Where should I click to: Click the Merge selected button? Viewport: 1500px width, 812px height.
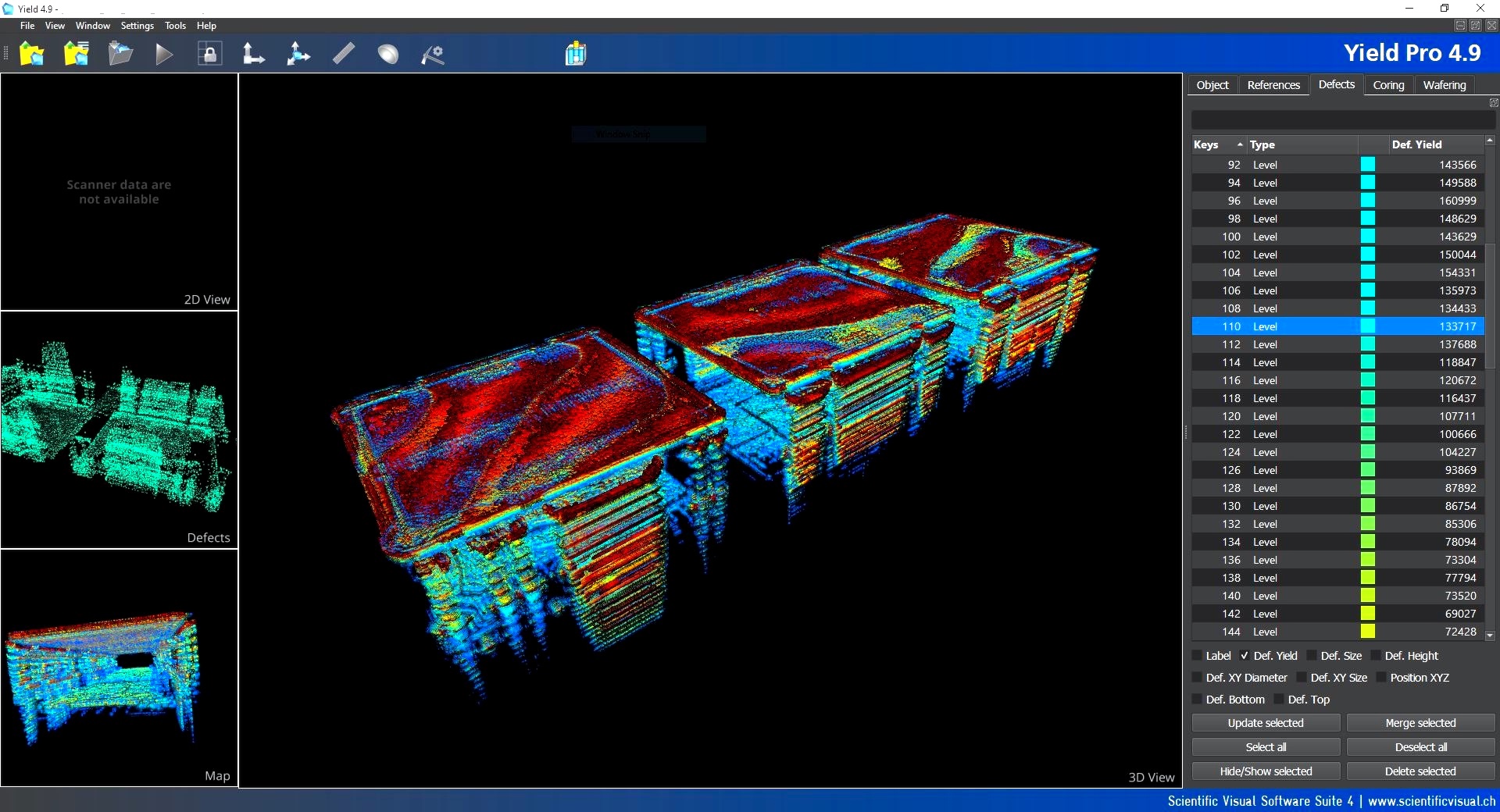1420,723
